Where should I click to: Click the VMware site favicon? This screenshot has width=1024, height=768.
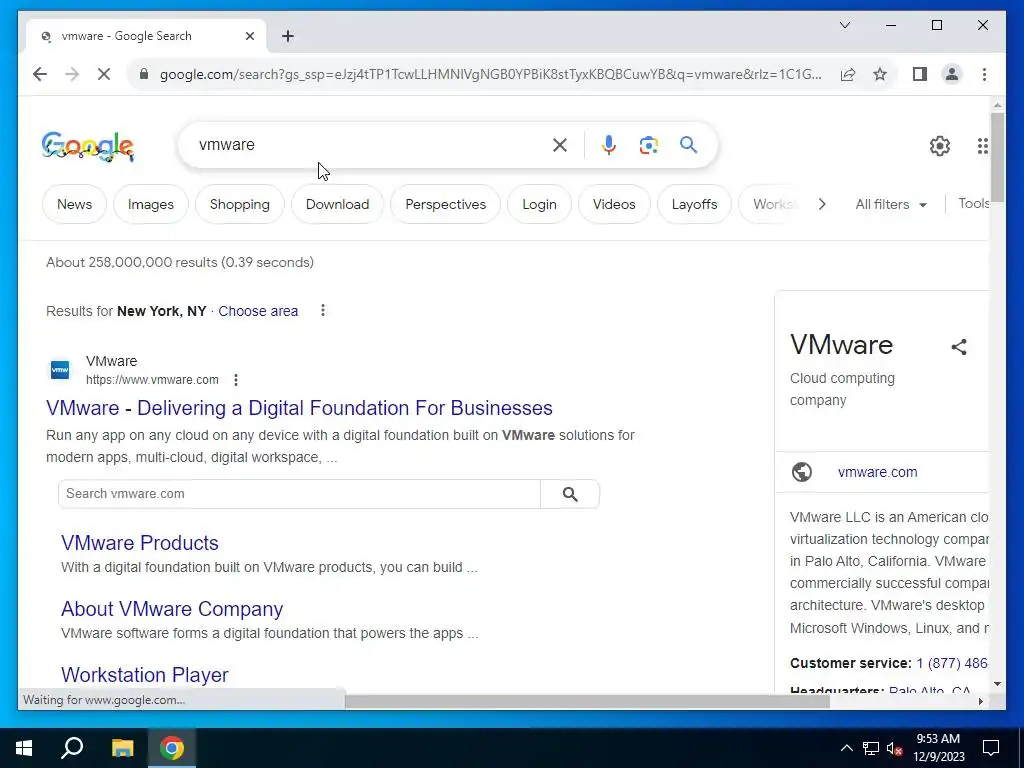pyautogui.click(x=60, y=370)
